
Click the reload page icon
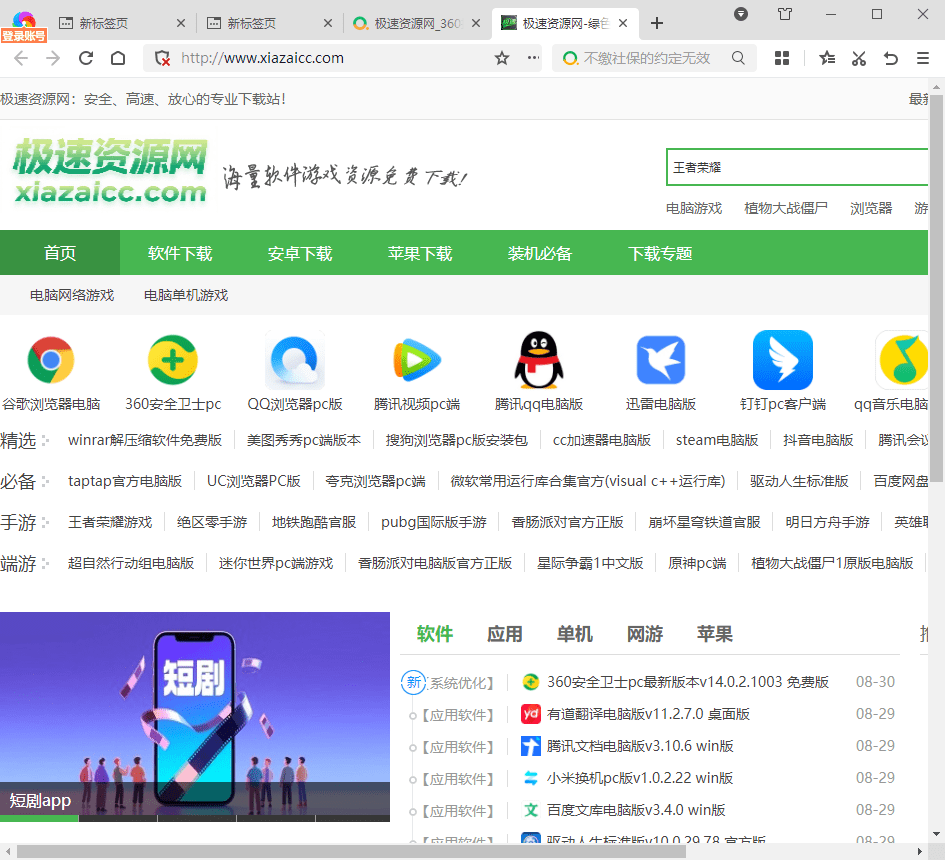[86, 58]
